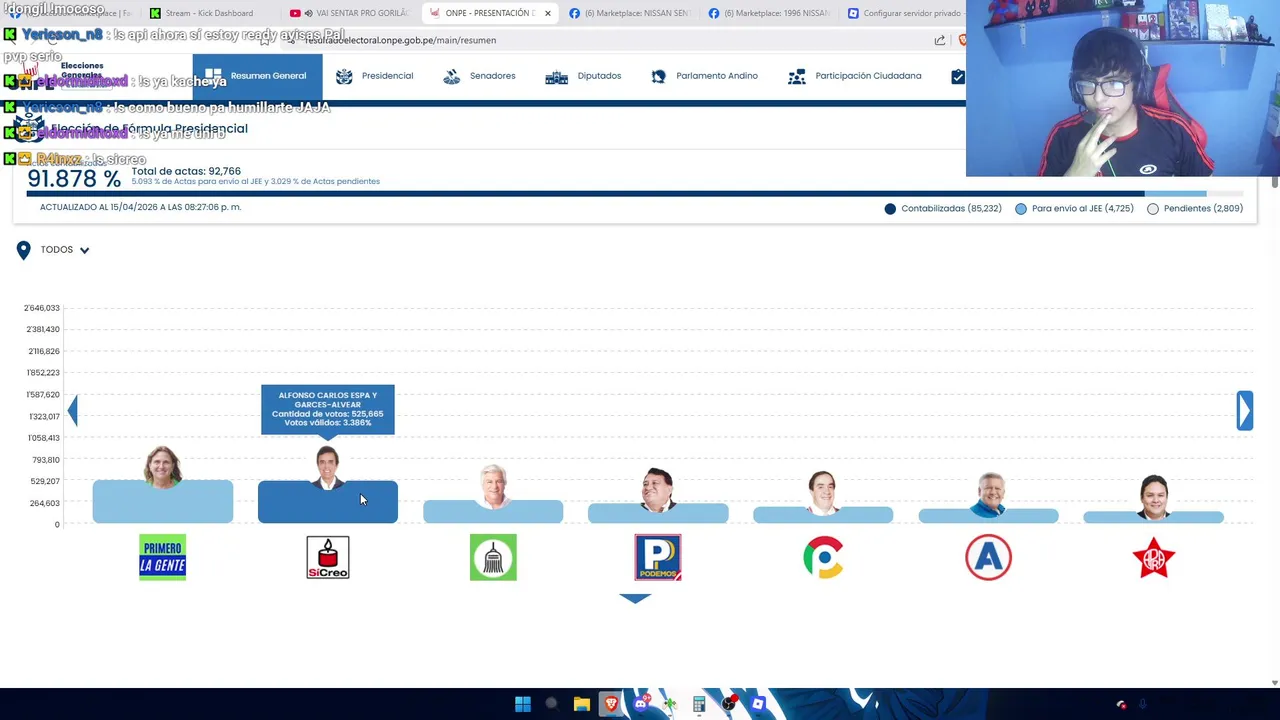Toggle the Para envío al JEE legend marker
Screen dimensions: 1280x720
pos(1021,209)
